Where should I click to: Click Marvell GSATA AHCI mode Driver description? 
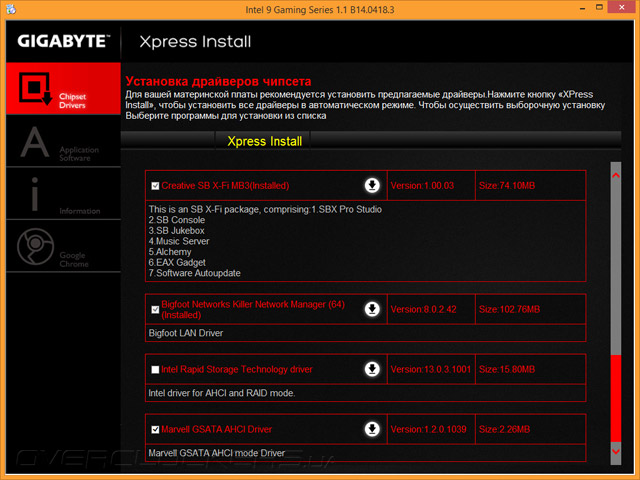pyautogui.click(x=216, y=453)
